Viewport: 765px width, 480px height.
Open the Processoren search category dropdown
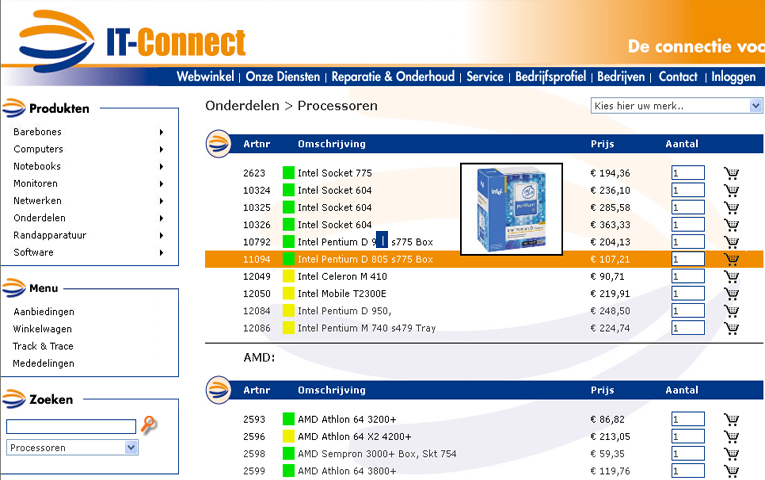(72, 447)
